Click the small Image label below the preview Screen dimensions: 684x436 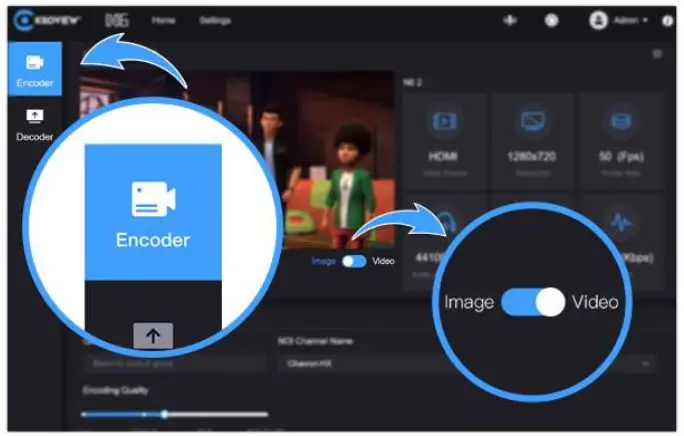coord(324,261)
